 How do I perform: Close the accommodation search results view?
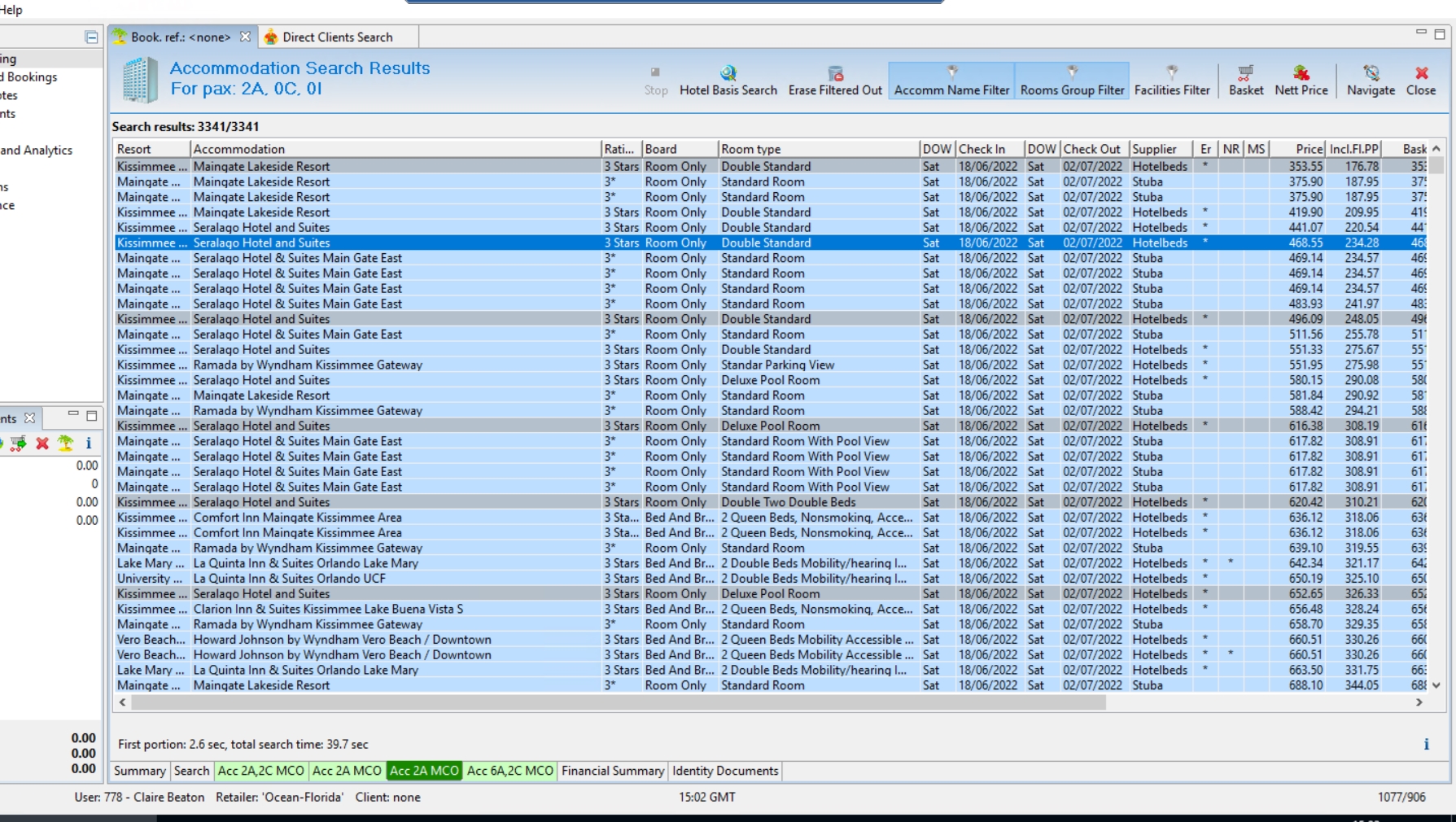pyautogui.click(x=1421, y=81)
